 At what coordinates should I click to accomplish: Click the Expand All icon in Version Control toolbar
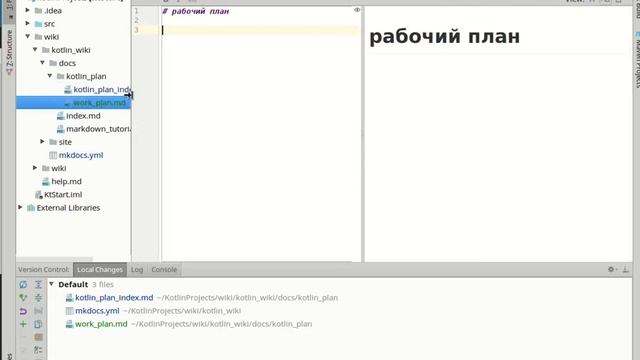point(38,284)
